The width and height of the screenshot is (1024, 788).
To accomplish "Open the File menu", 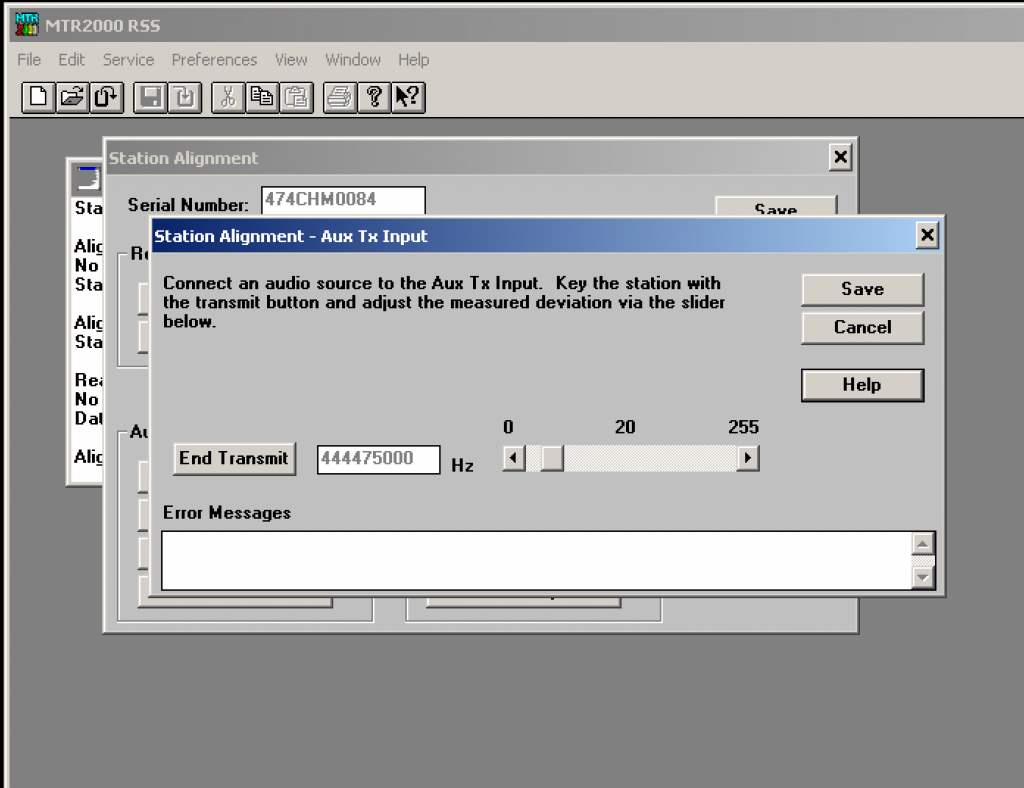I will tap(29, 59).
